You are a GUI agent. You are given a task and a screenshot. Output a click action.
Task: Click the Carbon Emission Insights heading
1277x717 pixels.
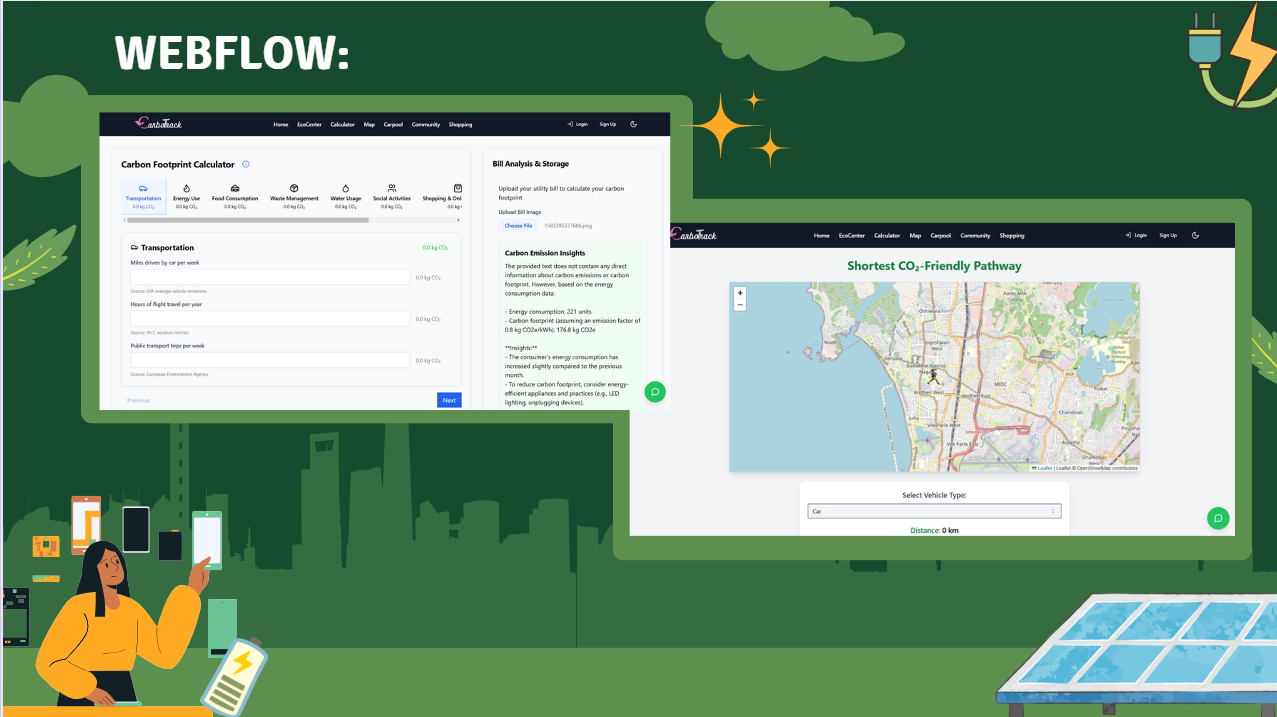(x=545, y=253)
